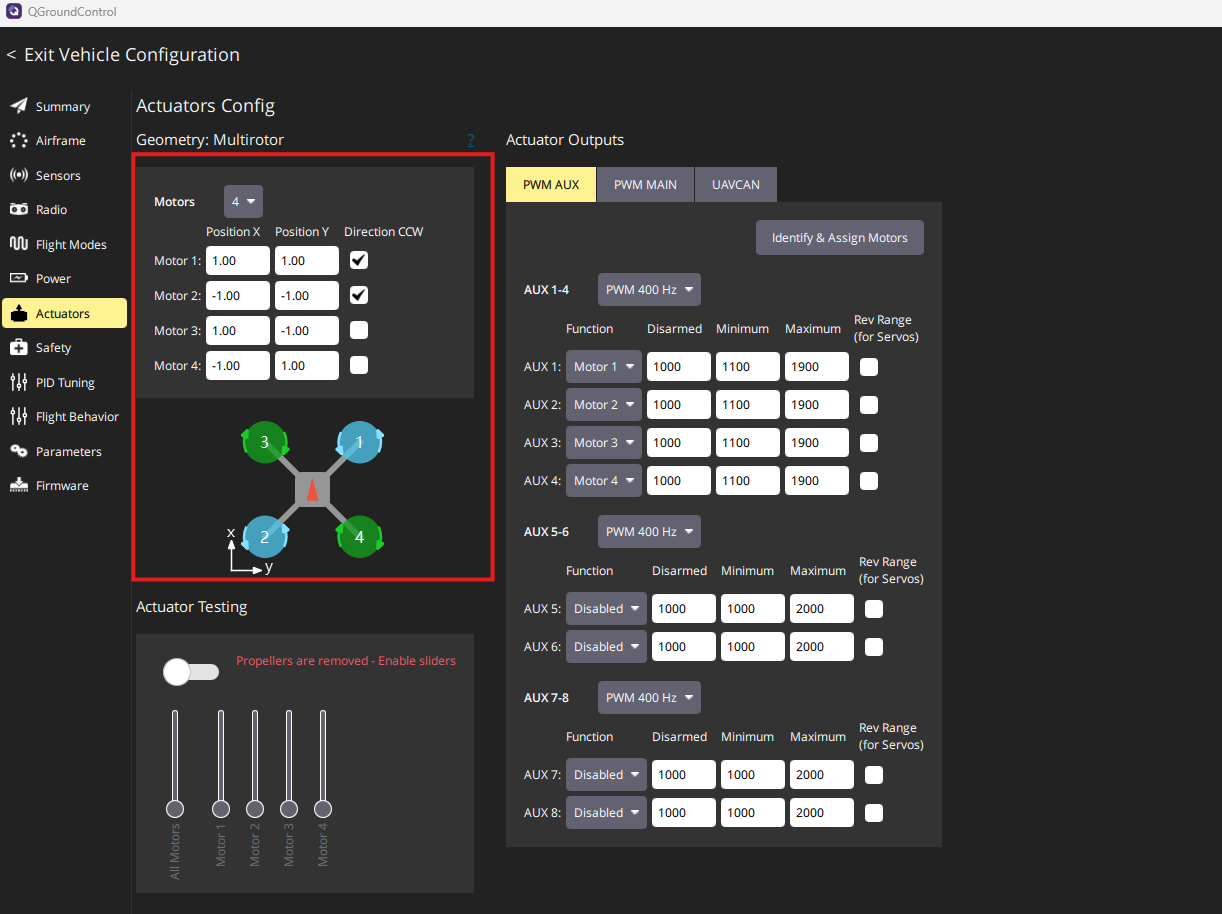Viewport: 1222px width, 914px height.
Task: Open AUX 1-4 PWM 400 Hz dropdown
Action: coord(649,290)
